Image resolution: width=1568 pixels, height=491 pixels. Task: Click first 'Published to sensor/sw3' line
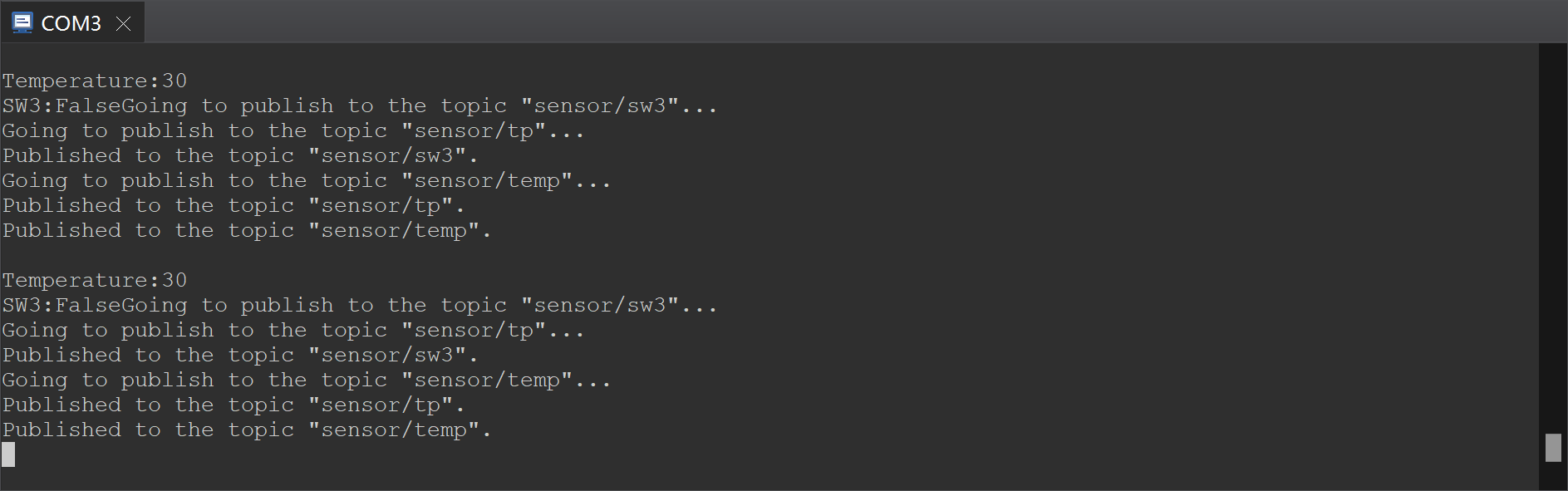240,155
